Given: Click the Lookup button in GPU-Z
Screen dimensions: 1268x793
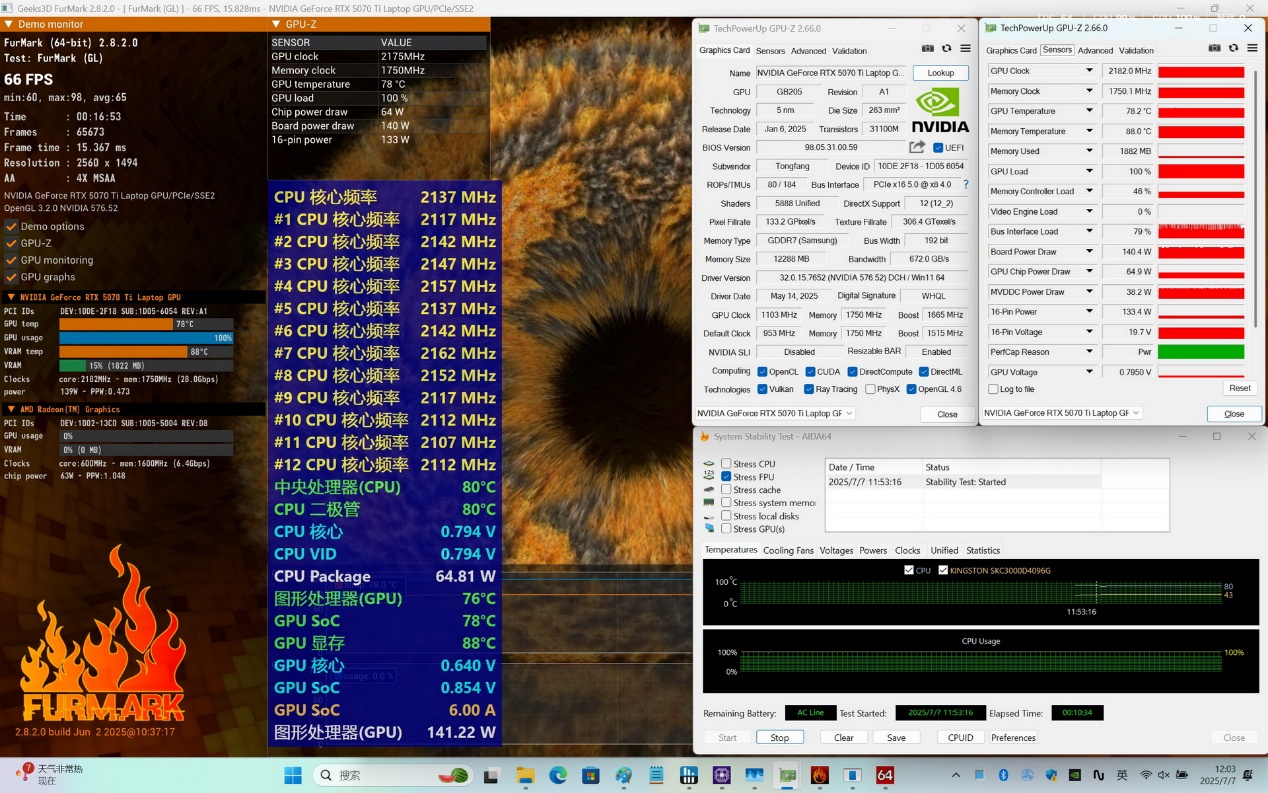Looking at the screenshot, I should pos(940,73).
